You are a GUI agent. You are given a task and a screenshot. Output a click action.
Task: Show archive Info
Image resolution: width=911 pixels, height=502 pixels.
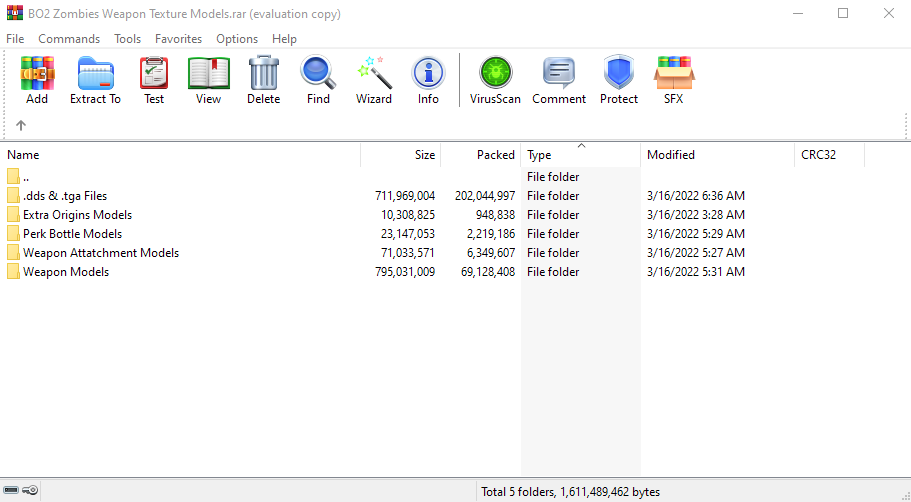[x=428, y=73]
